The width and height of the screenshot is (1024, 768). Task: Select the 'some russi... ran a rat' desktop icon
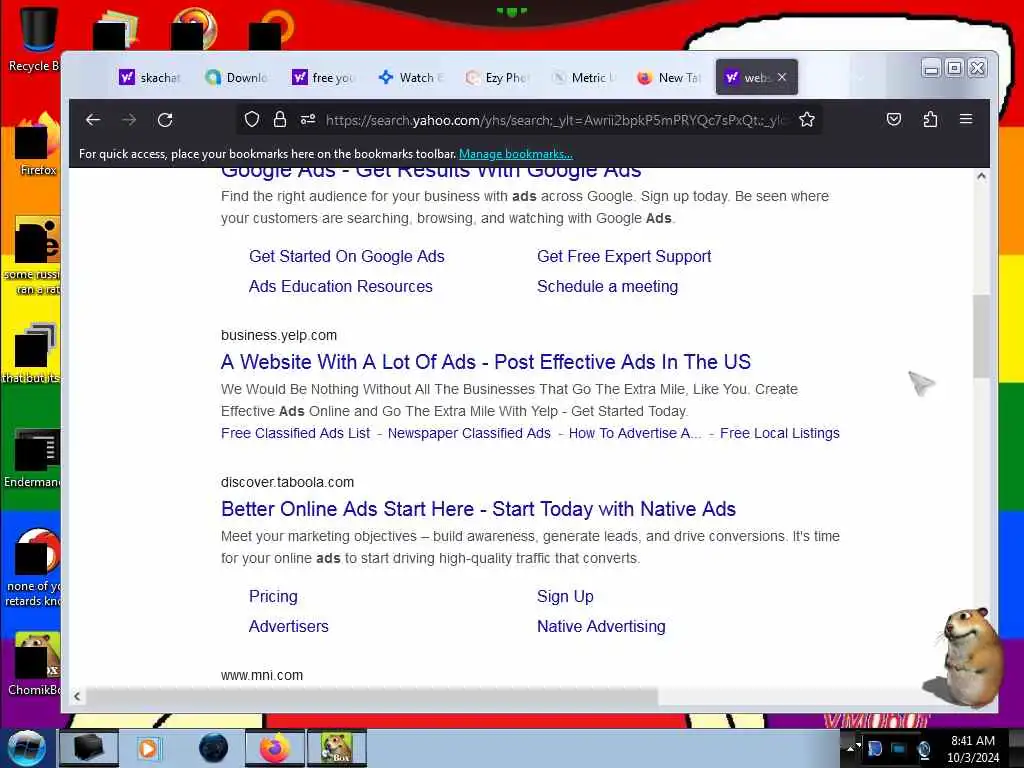pyautogui.click(x=34, y=256)
